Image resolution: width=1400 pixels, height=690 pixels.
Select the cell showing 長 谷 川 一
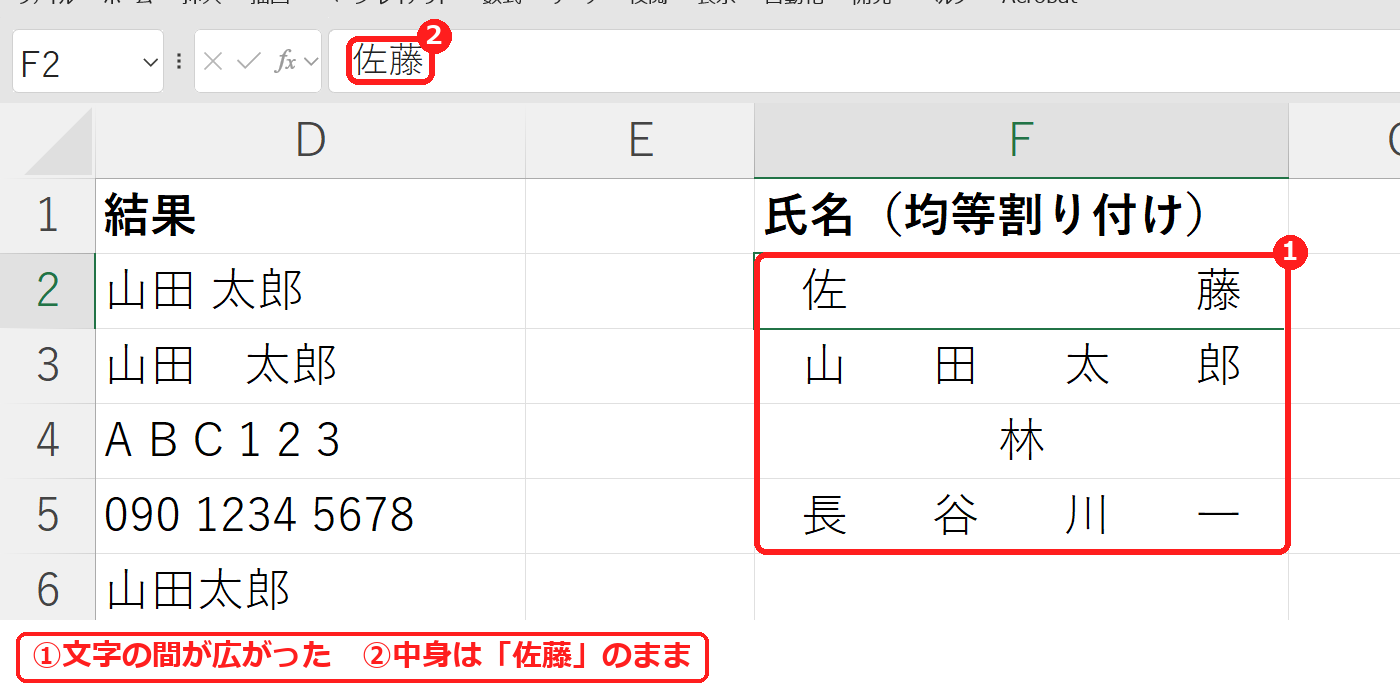point(1021,516)
